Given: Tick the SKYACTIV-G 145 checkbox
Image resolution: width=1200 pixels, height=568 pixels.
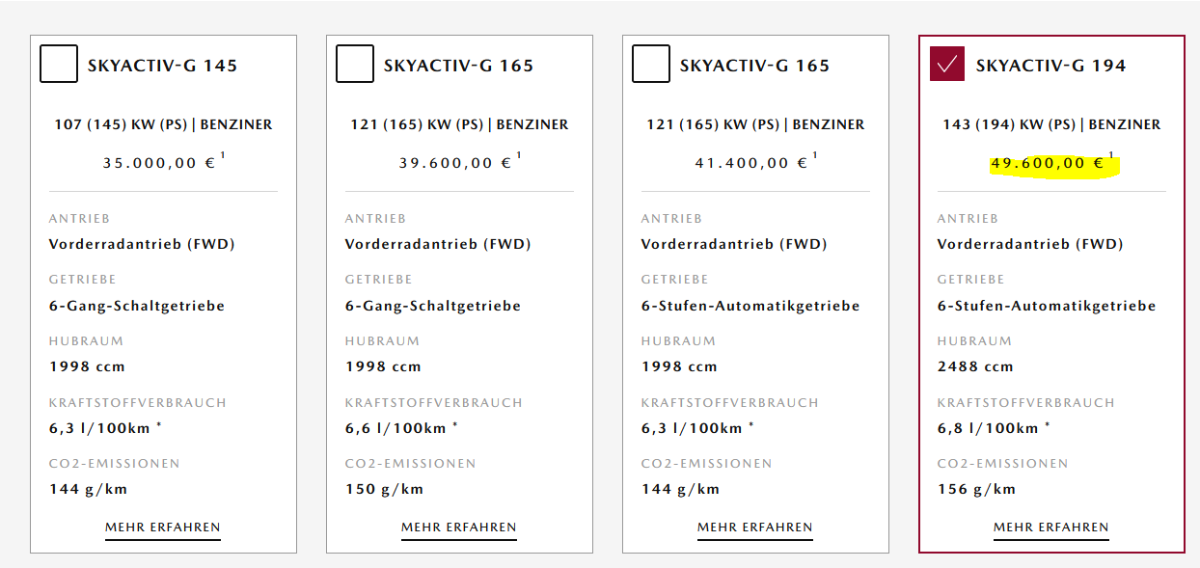Looking at the screenshot, I should click(58, 63).
